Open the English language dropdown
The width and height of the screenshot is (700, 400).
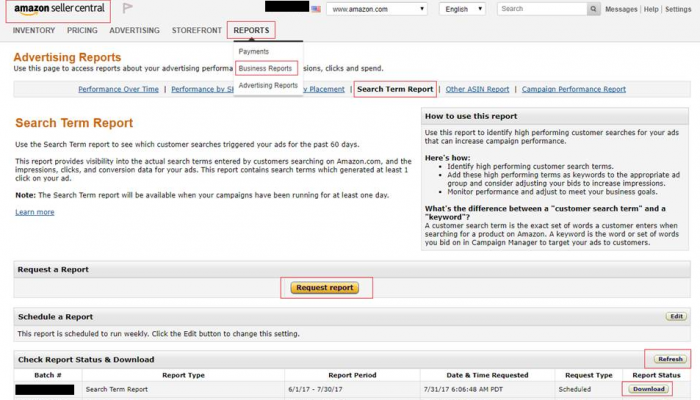pyautogui.click(x=462, y=9)
